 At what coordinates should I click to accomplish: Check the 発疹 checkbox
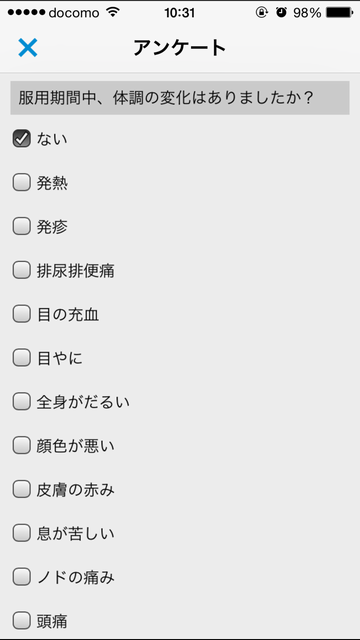coord(22,227)
